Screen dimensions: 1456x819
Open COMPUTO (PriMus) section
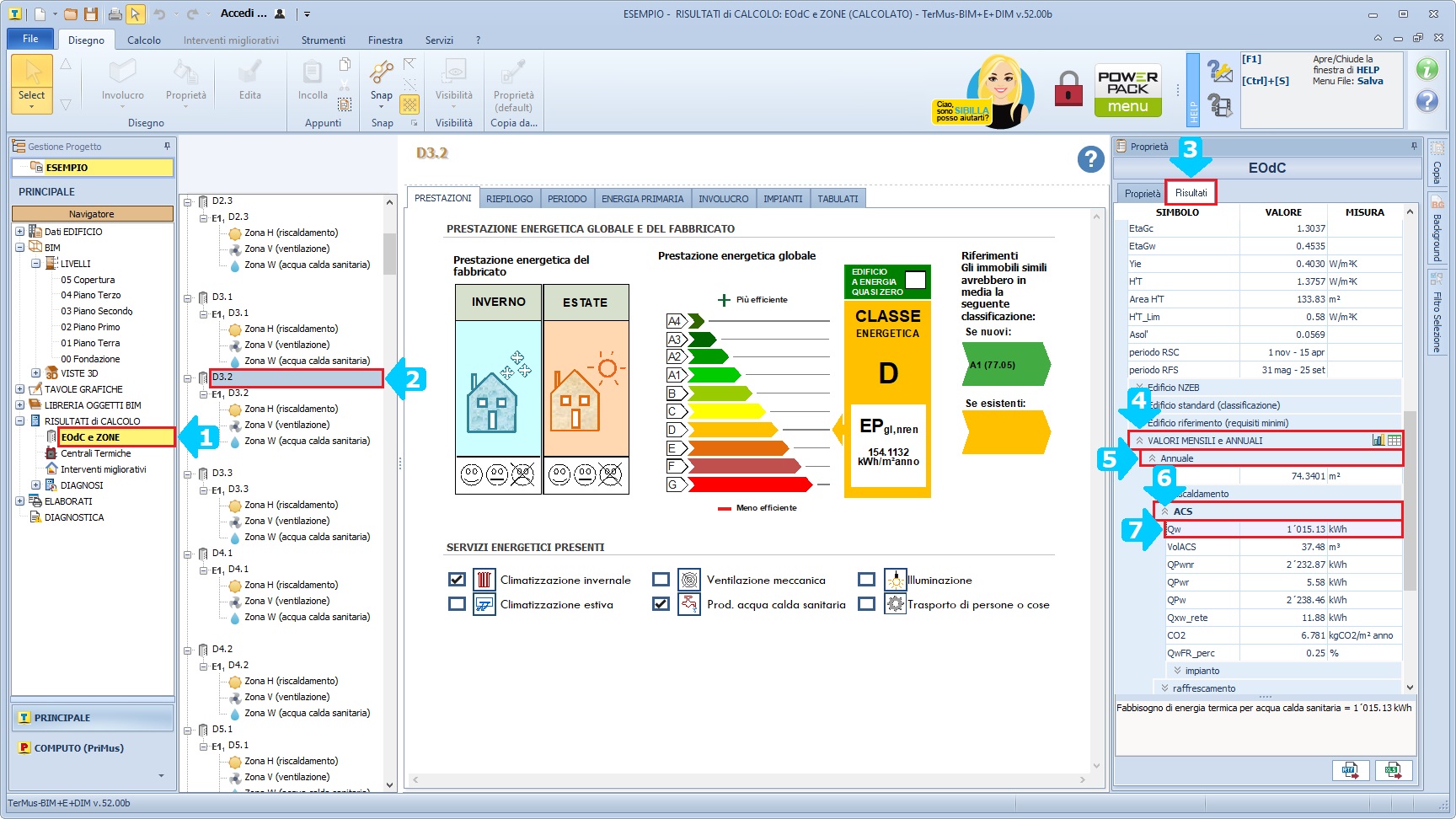(93, 748)
